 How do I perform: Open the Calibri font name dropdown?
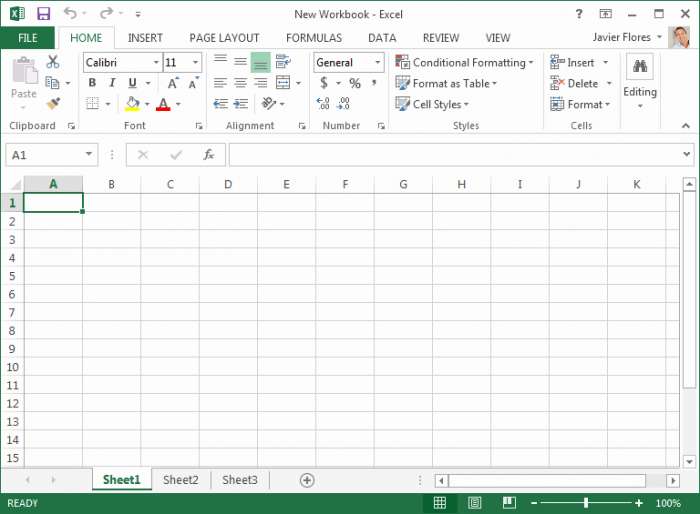(x=155, y=62)
